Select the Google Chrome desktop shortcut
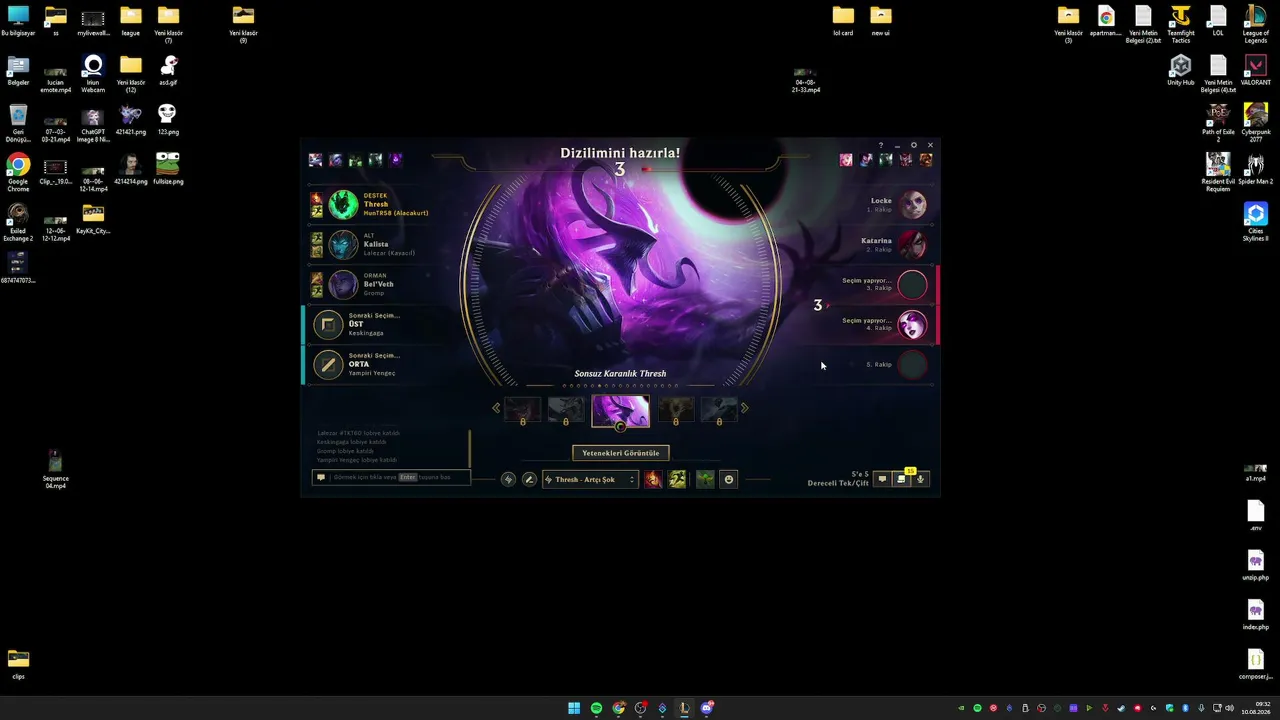Viewport: 1280px width, 720px height. click(18, 172)
